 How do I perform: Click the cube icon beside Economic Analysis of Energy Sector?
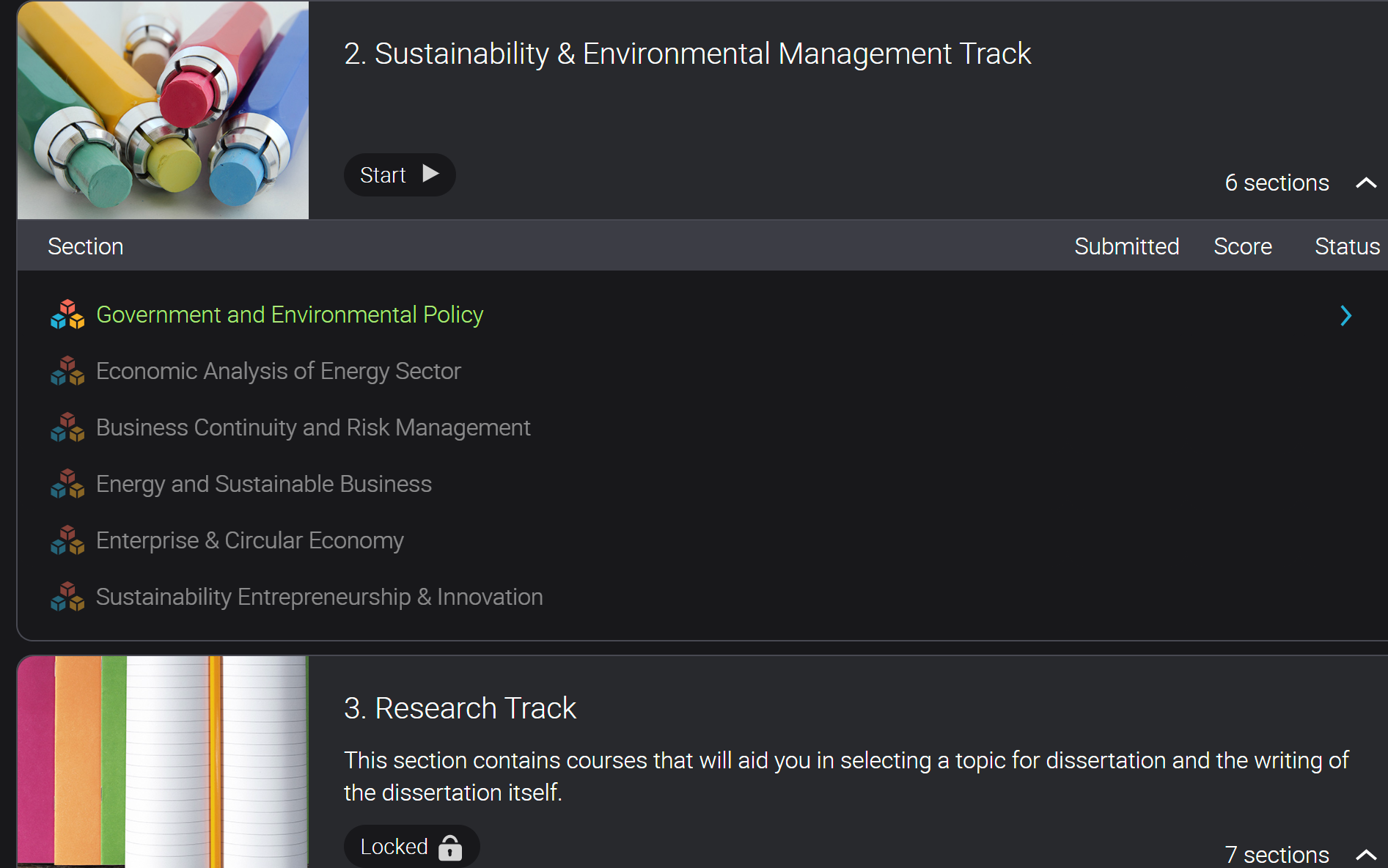point(67,371)
